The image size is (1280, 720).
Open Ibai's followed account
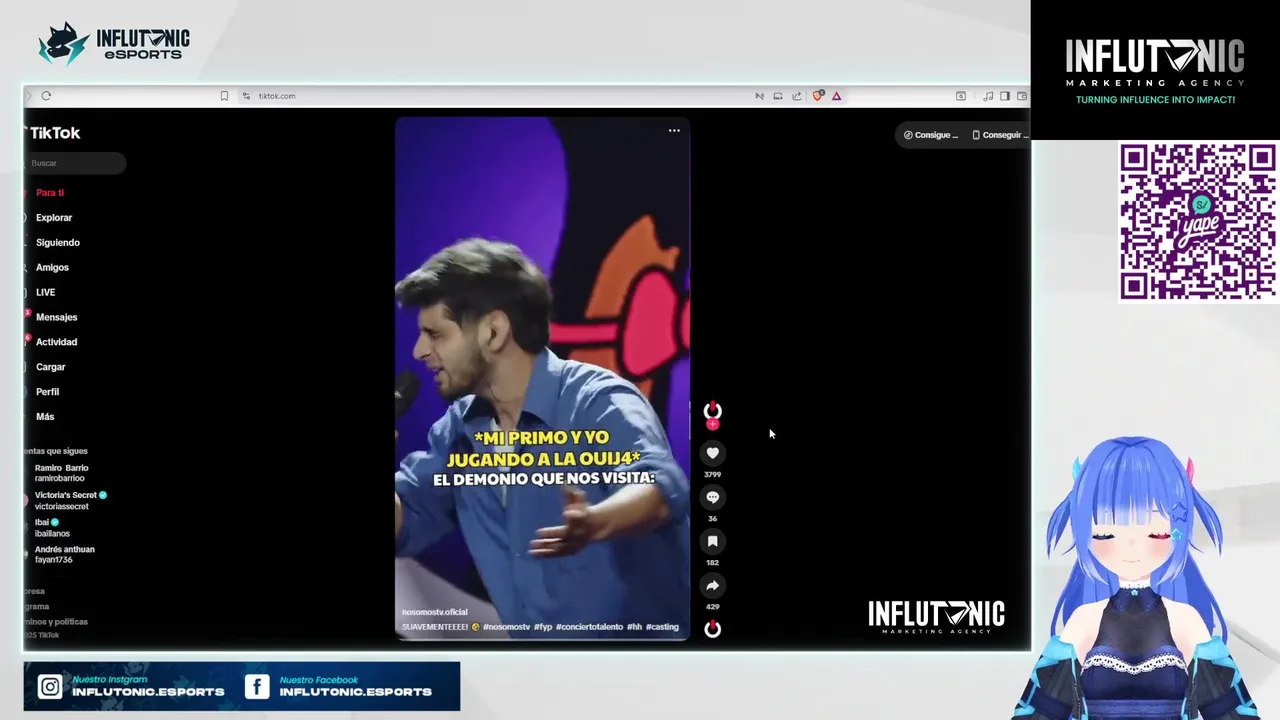(52, 527)
